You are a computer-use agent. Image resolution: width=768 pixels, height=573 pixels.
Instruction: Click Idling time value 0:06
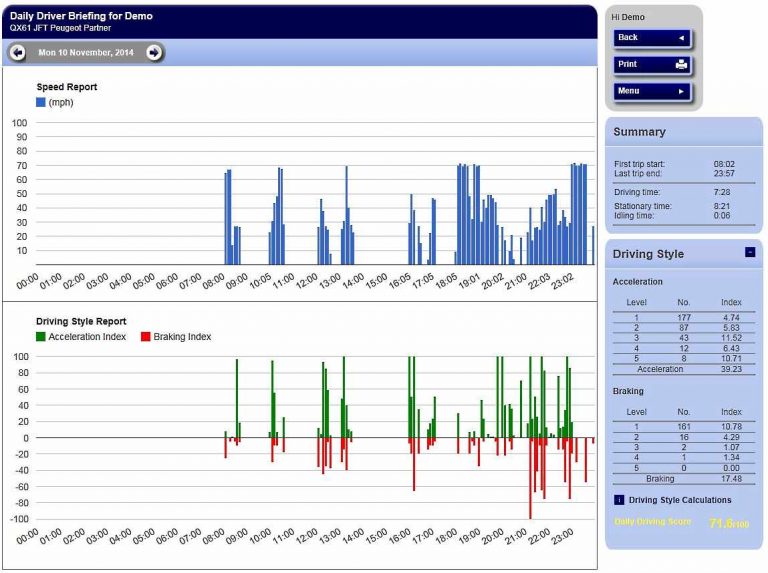[722, 215]
